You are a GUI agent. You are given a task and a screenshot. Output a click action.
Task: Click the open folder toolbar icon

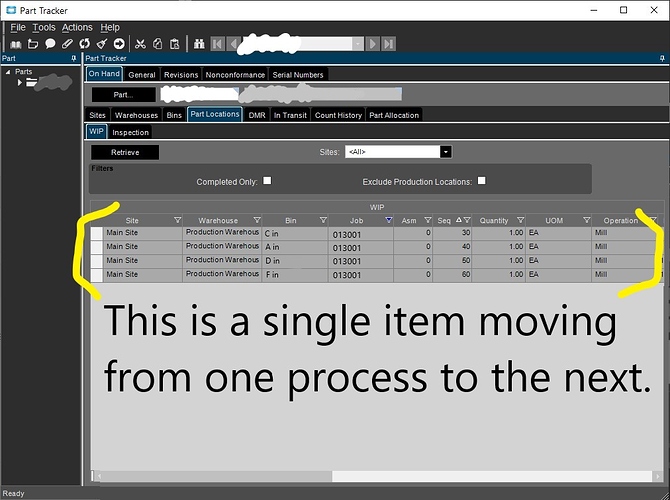point(33,44)
